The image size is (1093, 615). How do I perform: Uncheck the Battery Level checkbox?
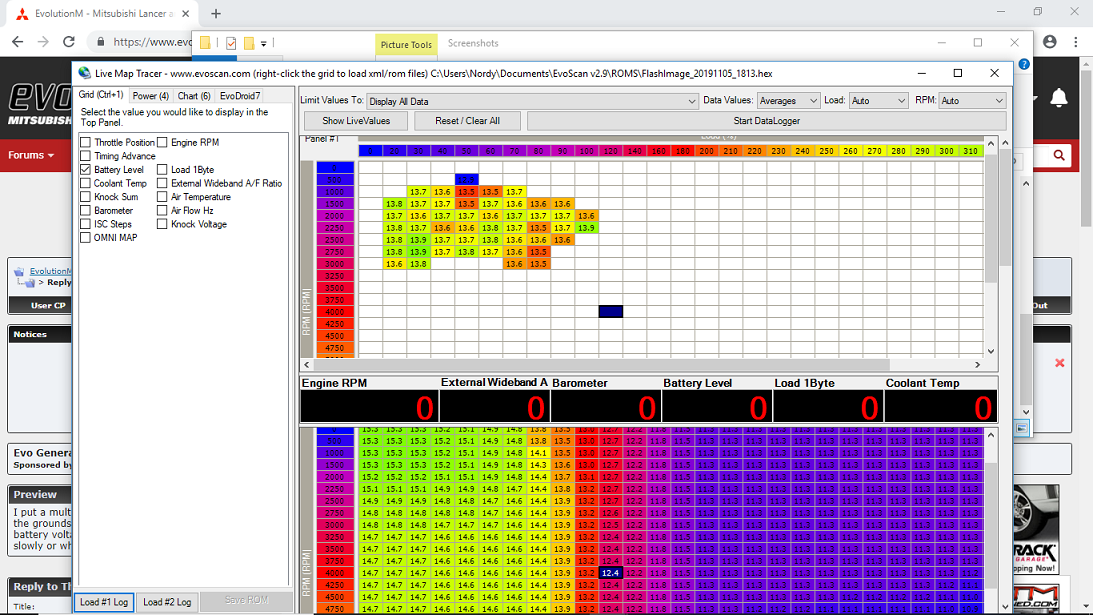[85, 170]
